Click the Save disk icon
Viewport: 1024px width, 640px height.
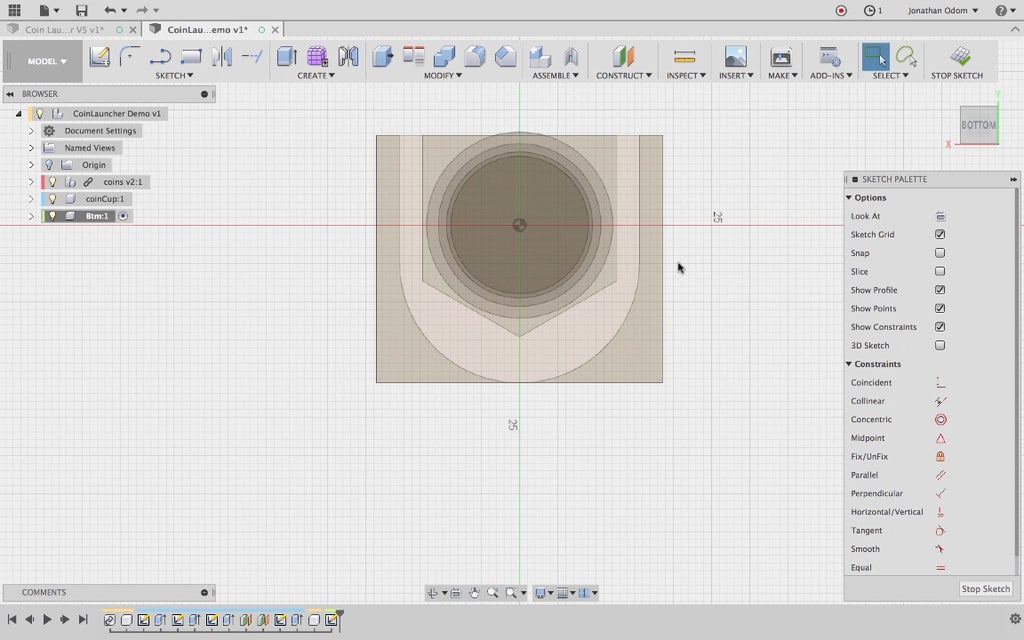(x=82, y=10)
